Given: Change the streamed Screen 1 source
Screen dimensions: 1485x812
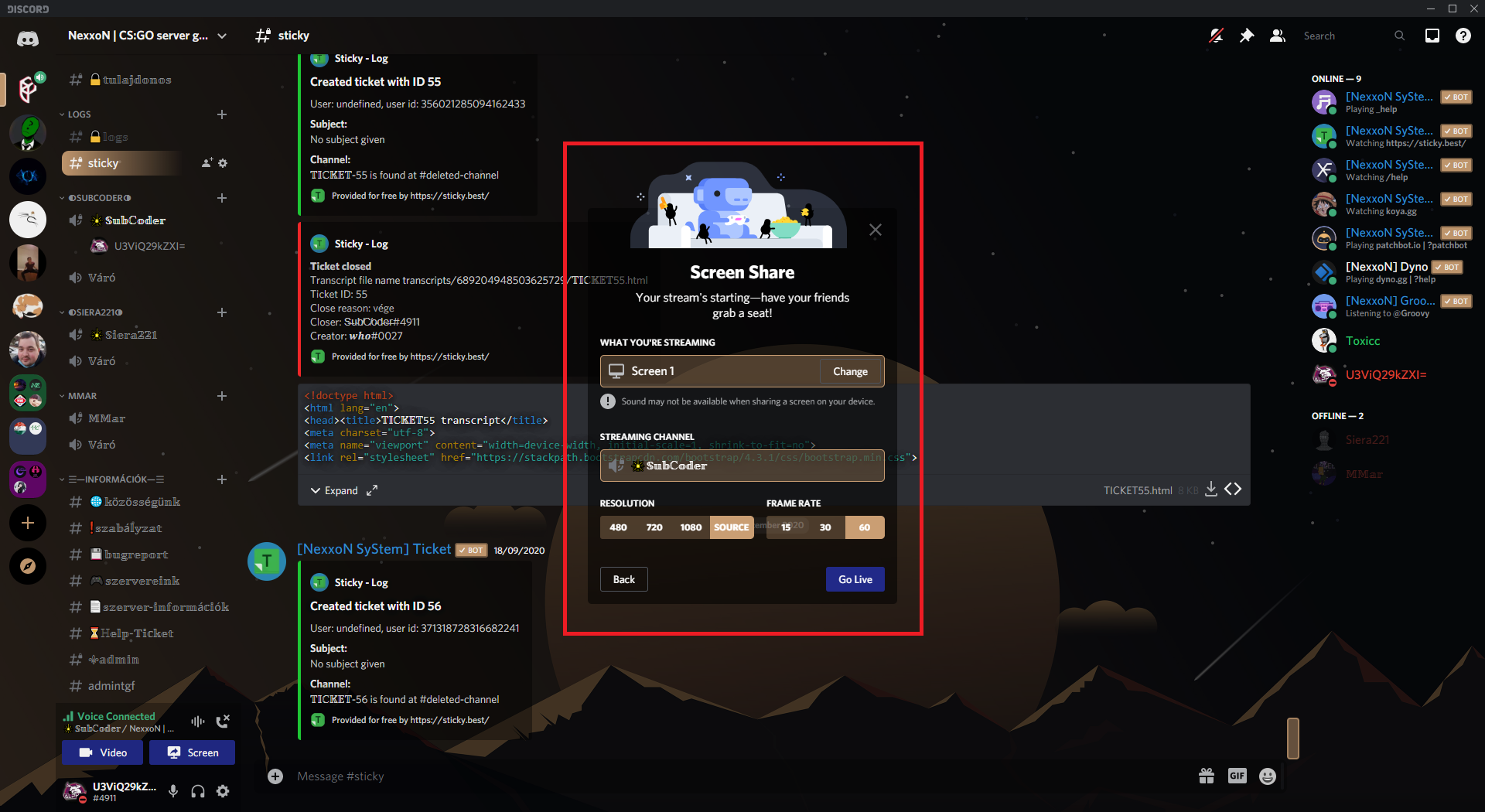Looking at the screenshot, I should click(850, 371).
